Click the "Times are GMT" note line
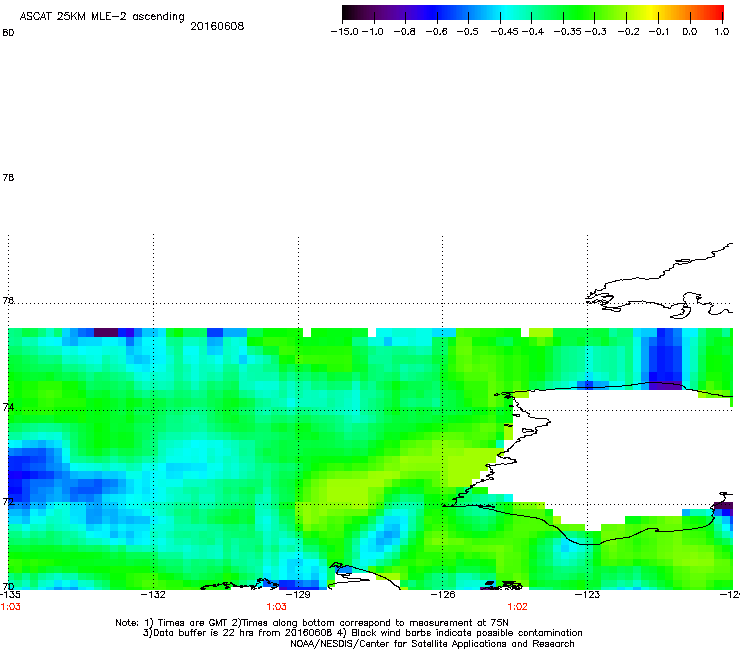 [x=312, y=623]
